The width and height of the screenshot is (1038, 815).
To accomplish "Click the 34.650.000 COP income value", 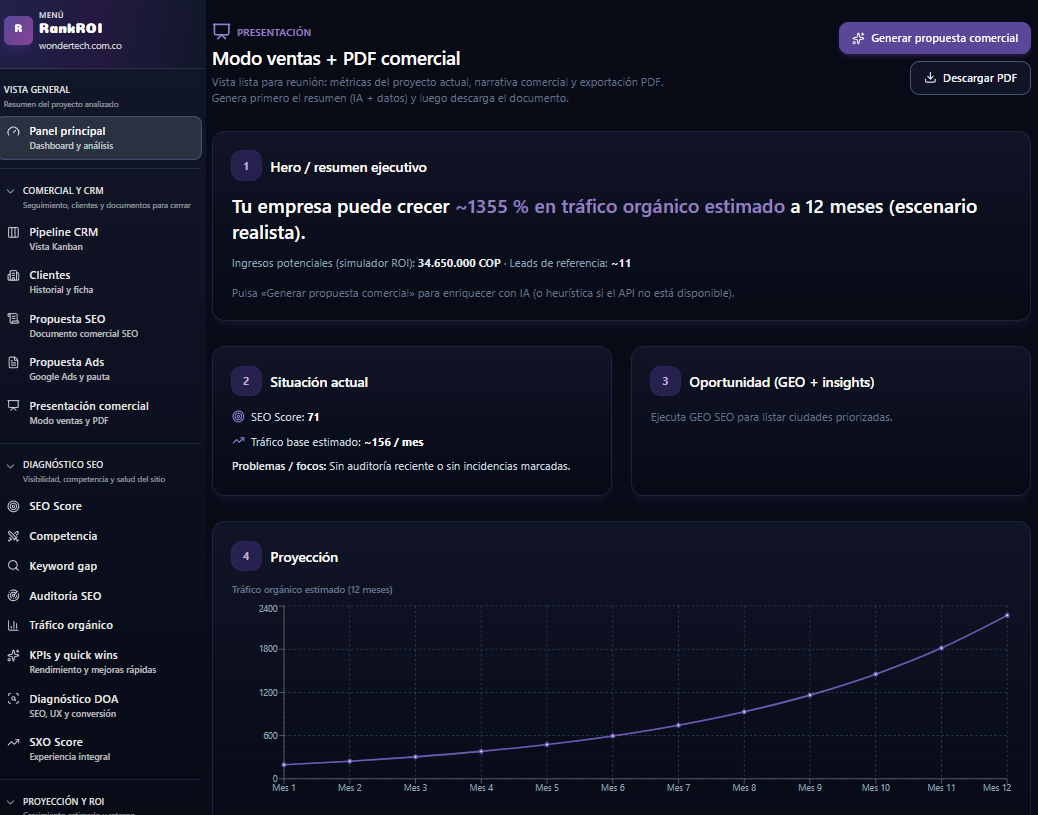I will [x=459, y=264].
